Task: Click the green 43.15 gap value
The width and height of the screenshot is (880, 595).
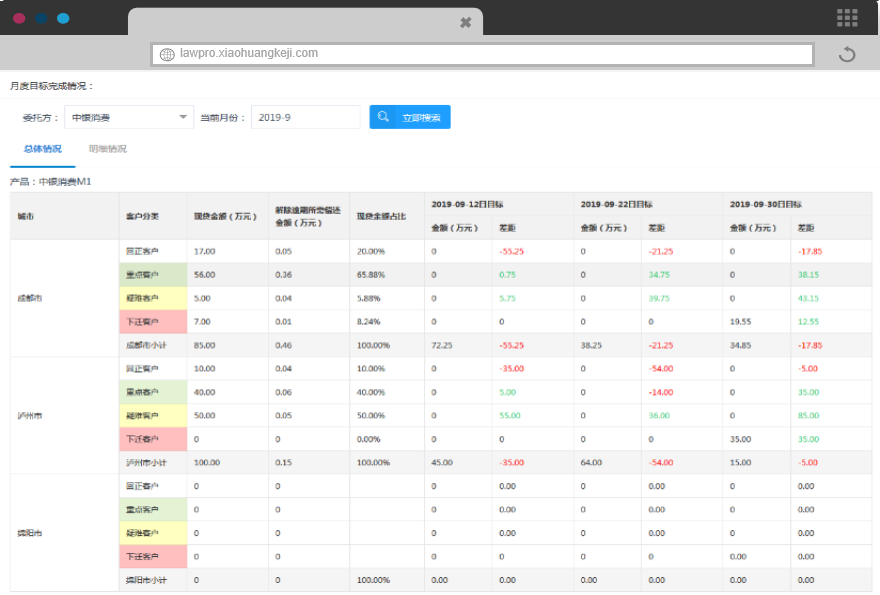Action: 808,299
